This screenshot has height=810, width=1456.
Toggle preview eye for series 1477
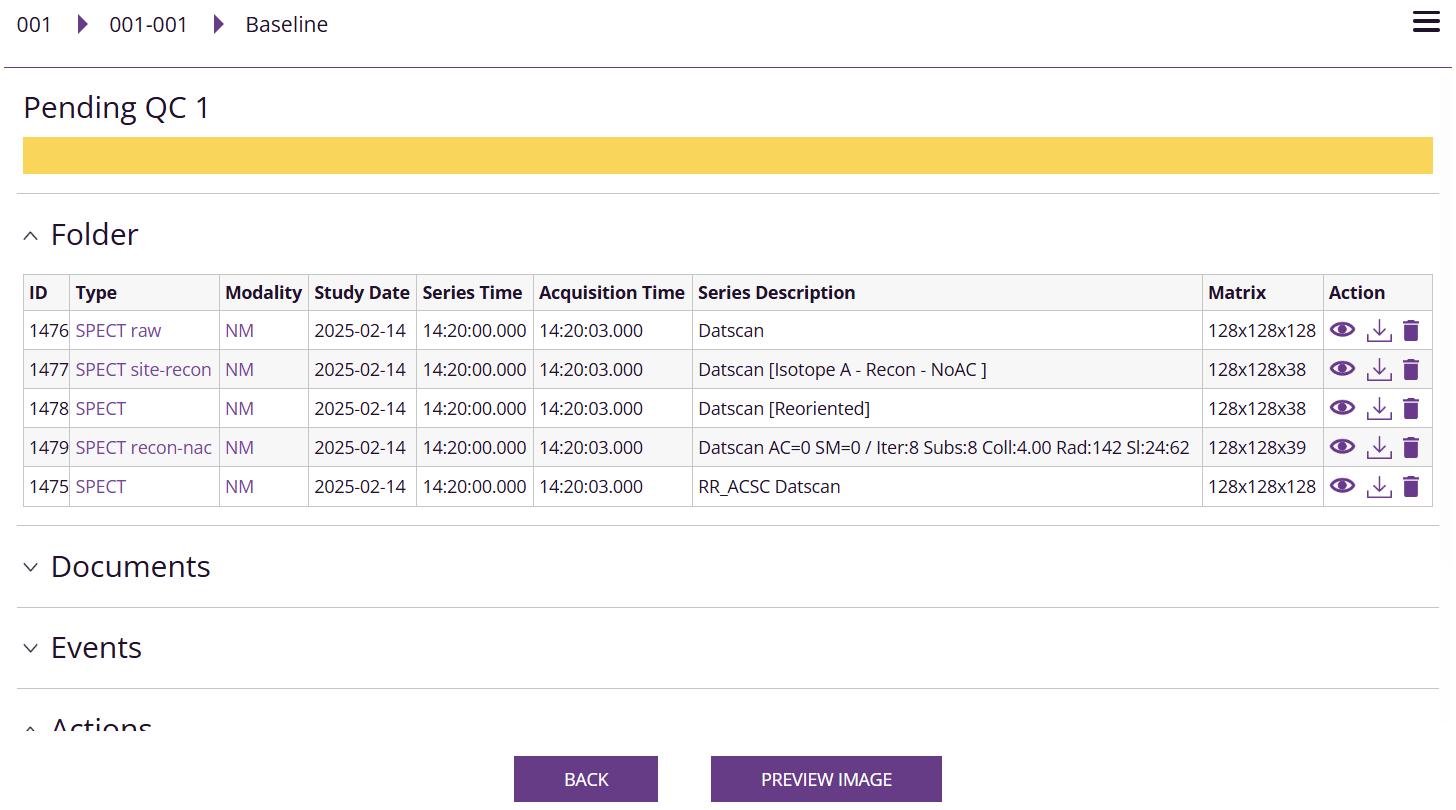pyautogui.click(x=1342, y=369)
